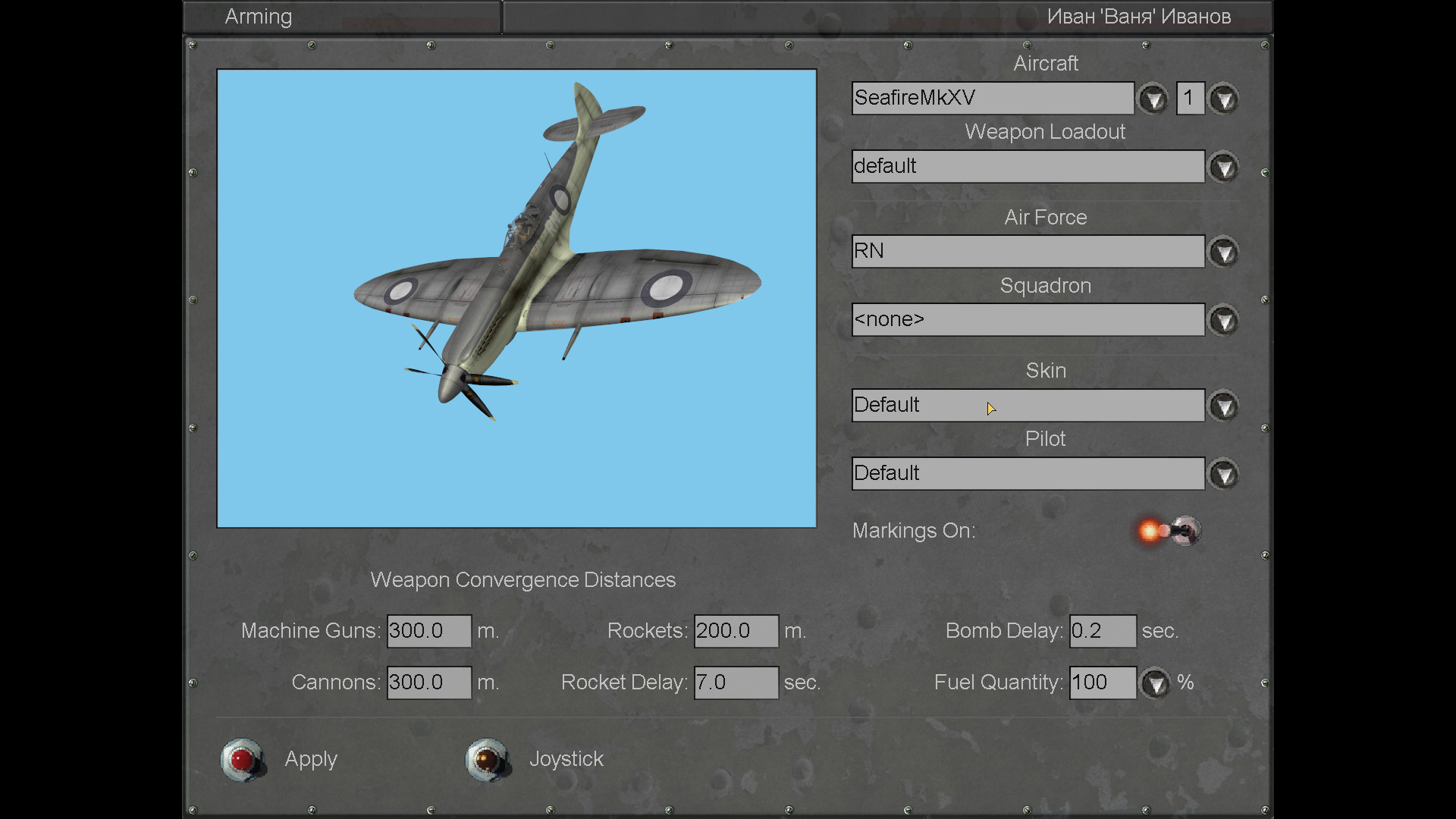Screen dimensions: 1456x819
Task: Click the Bomb Delay input field
Action: coord(1103,631)
